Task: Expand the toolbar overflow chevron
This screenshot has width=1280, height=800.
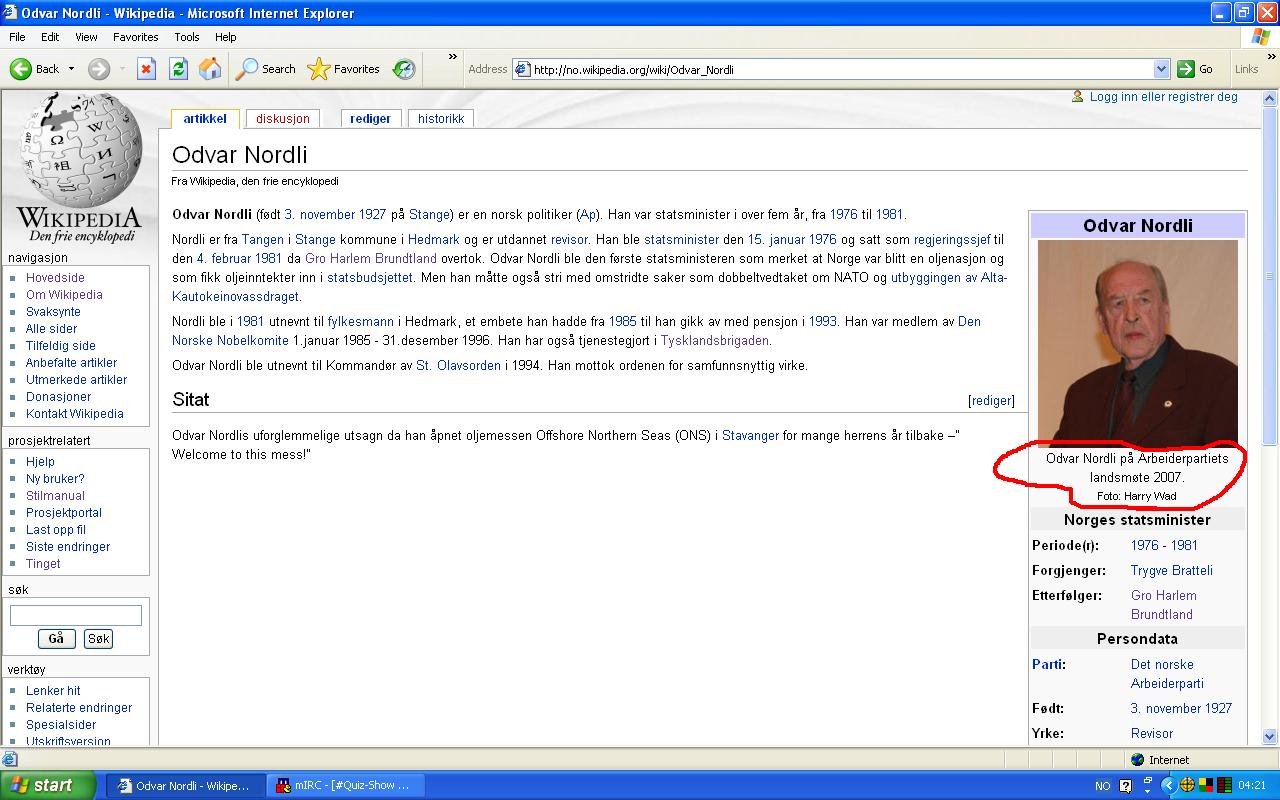Action: point(452,57)
